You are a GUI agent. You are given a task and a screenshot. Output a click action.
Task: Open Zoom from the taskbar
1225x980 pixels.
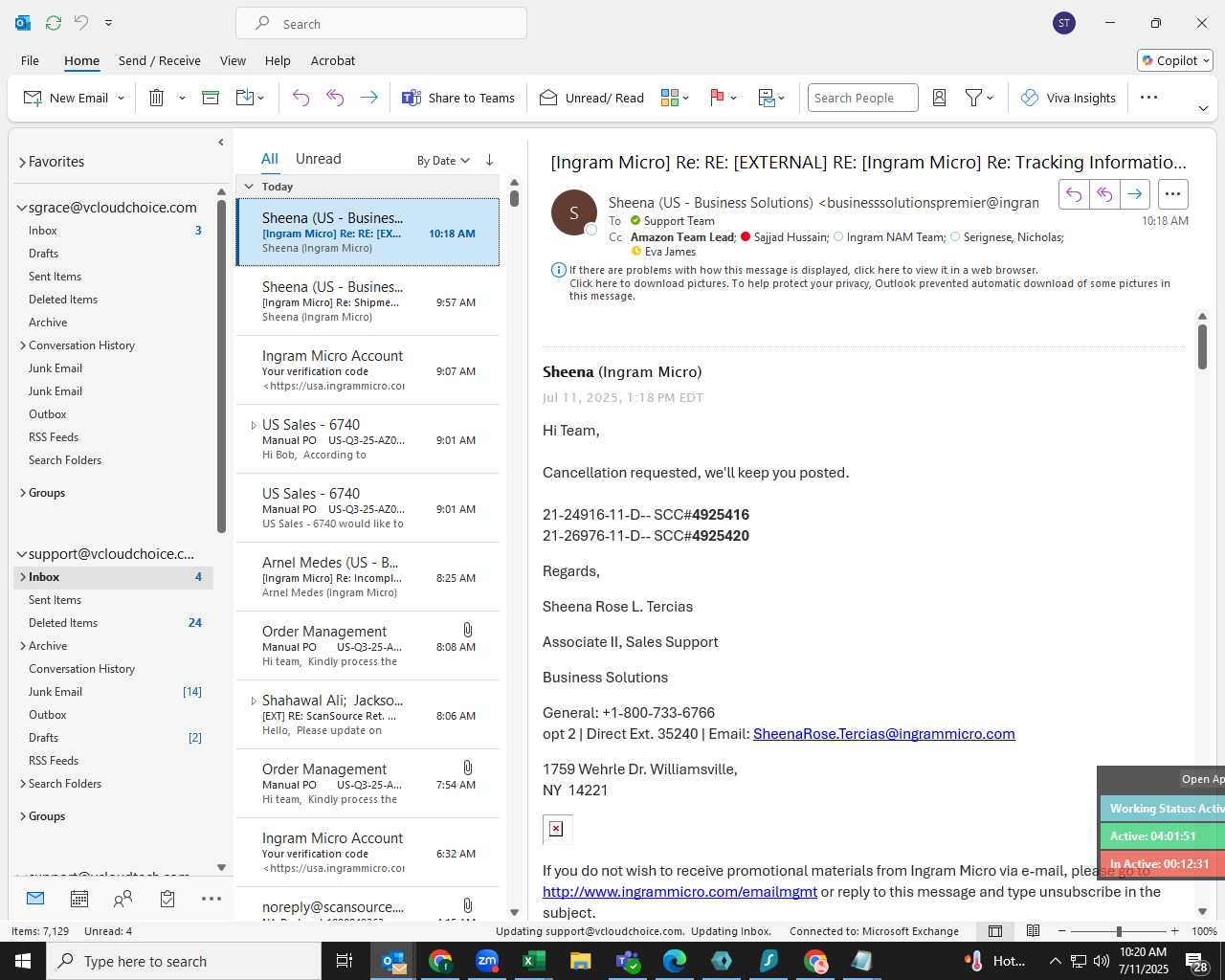(487, 961)
